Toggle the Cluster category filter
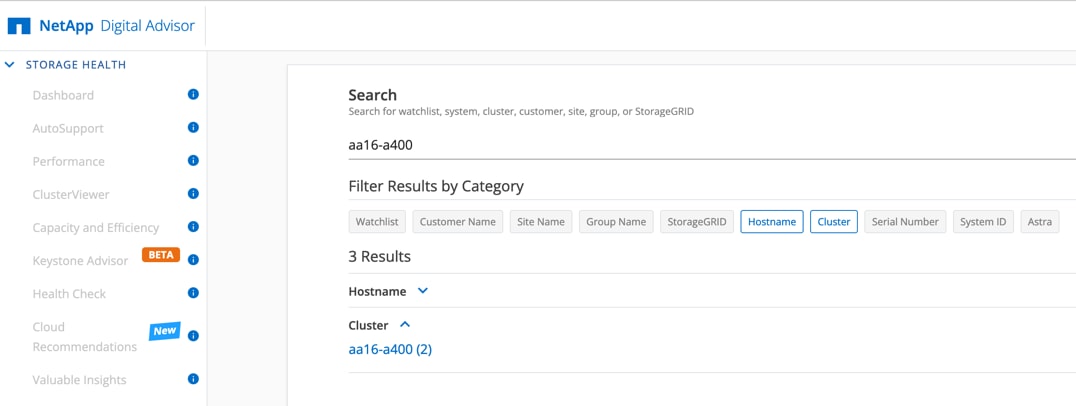Image resolution: width=1076 pixels, height=406 pixels. (x=833, y=221)
